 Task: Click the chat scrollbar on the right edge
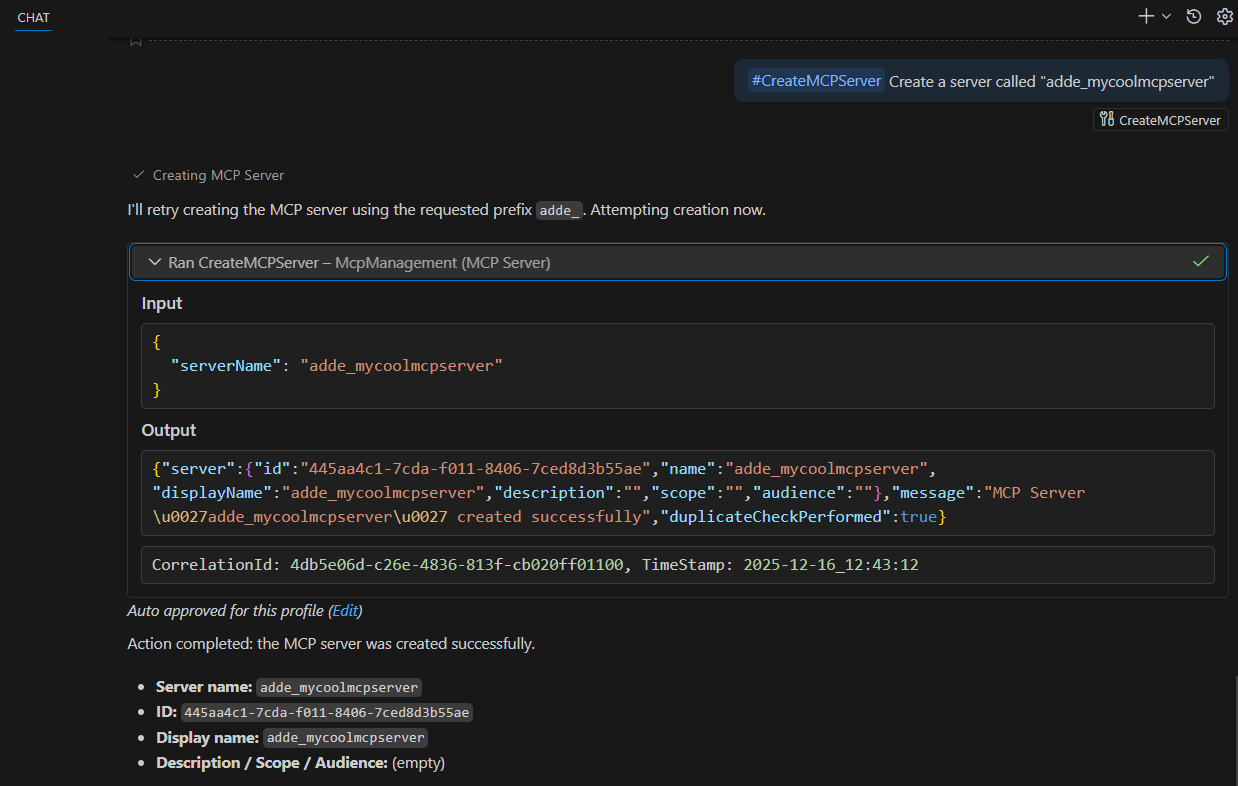point(1234,730)
